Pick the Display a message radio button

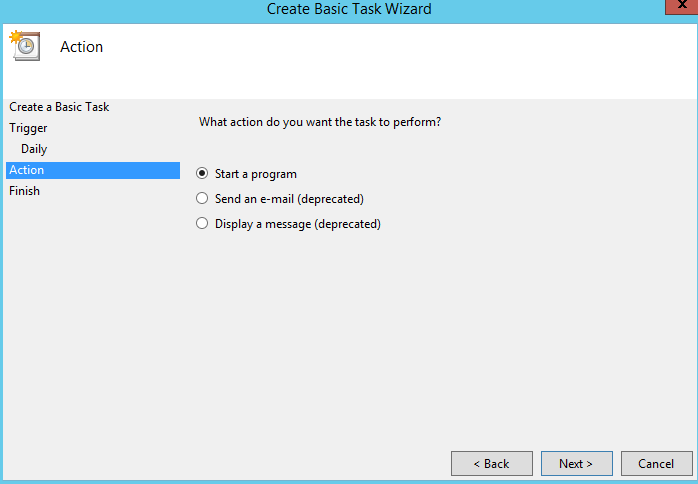[202, 224]
